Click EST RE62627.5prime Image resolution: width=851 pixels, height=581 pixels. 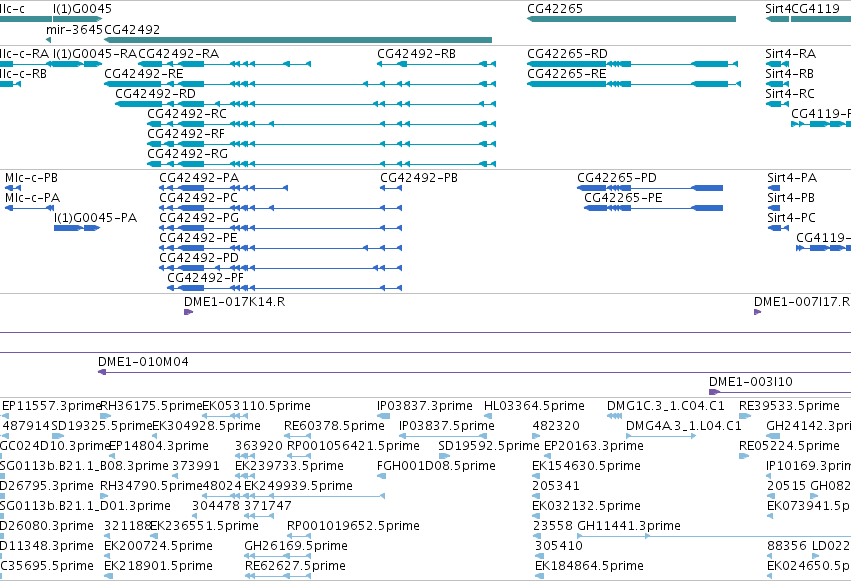click(277, 576)
